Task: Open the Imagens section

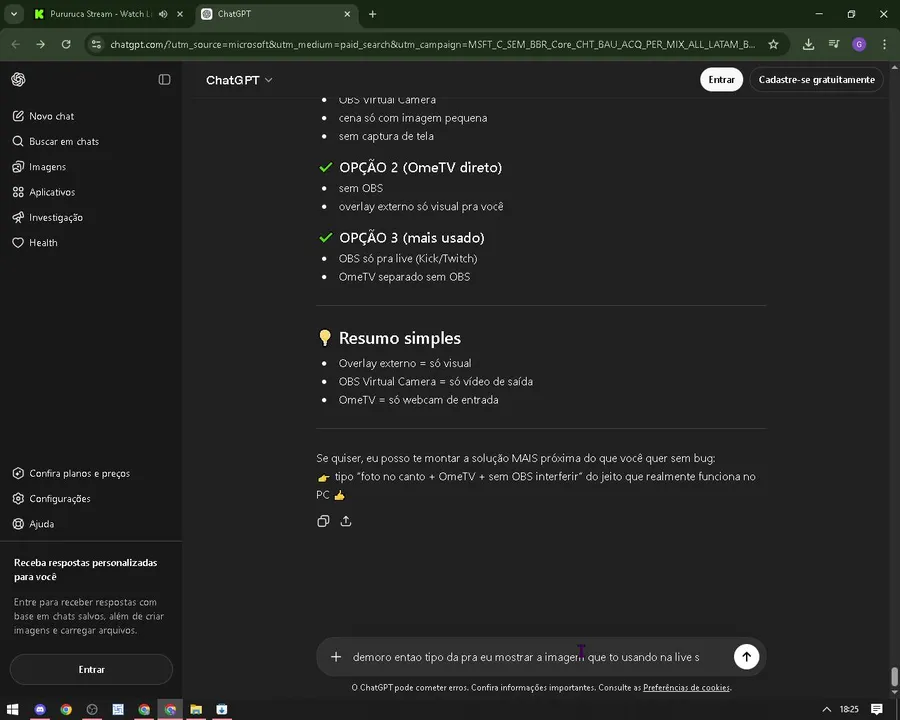Action: 47,167
